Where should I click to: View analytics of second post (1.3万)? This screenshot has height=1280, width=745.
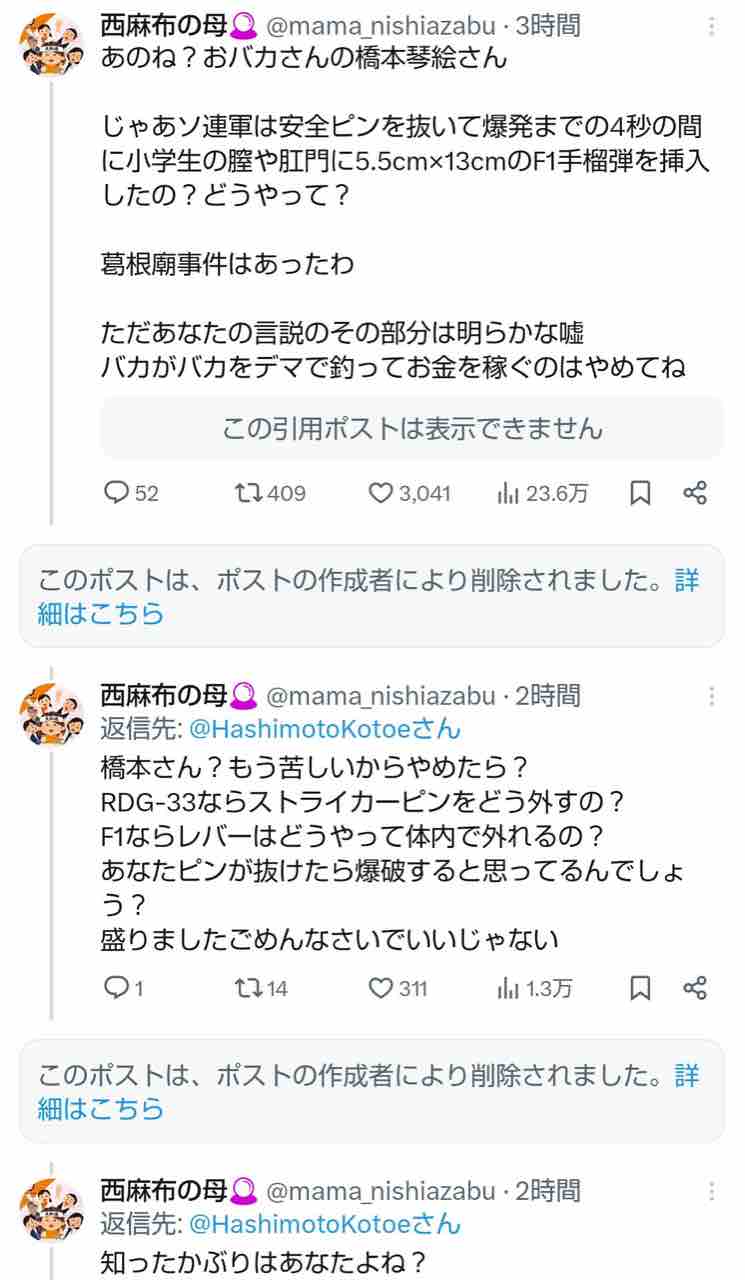tap(535, 988)
